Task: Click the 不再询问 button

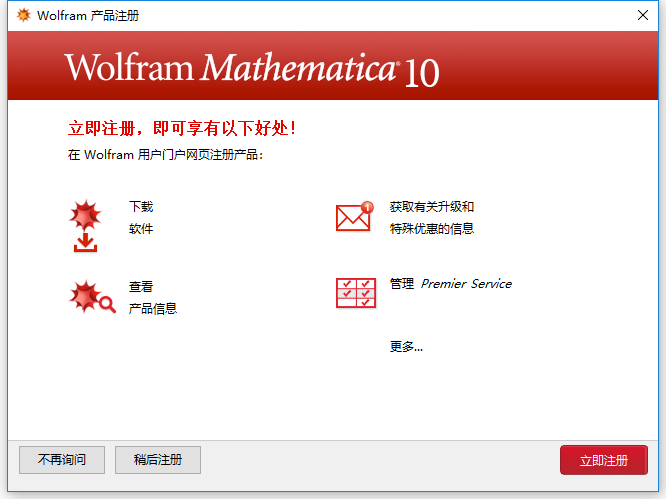Action: pyautogui.click(x=62, y=460)
